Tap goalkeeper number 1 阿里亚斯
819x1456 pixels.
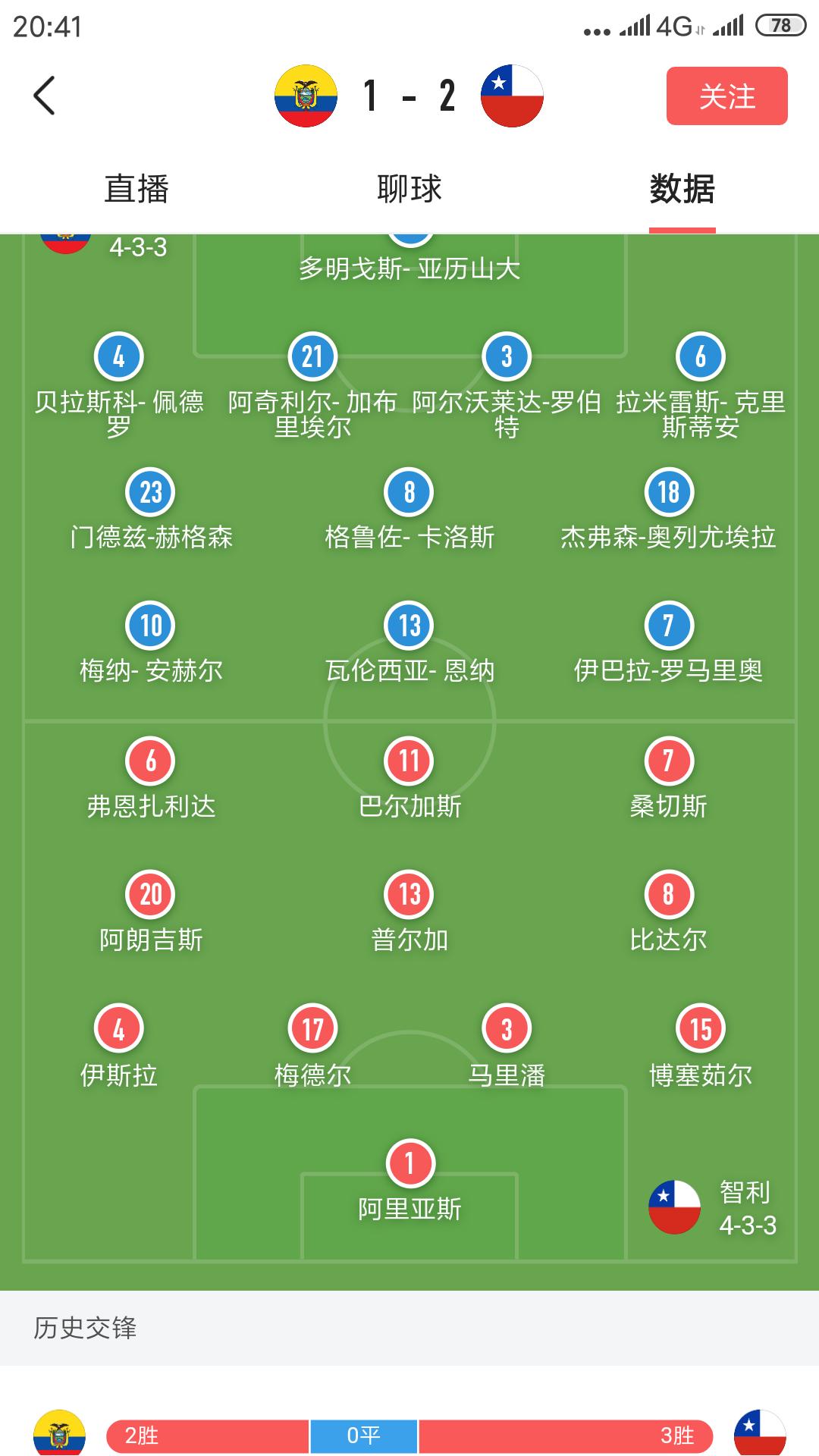(x=409, y=1164)
